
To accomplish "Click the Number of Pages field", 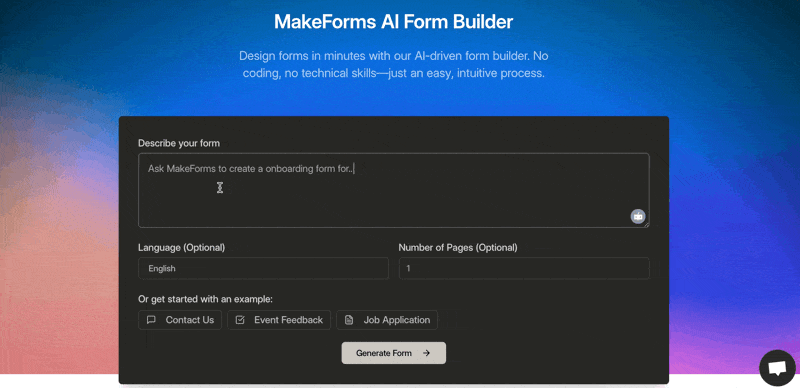I will coord(524,268).
